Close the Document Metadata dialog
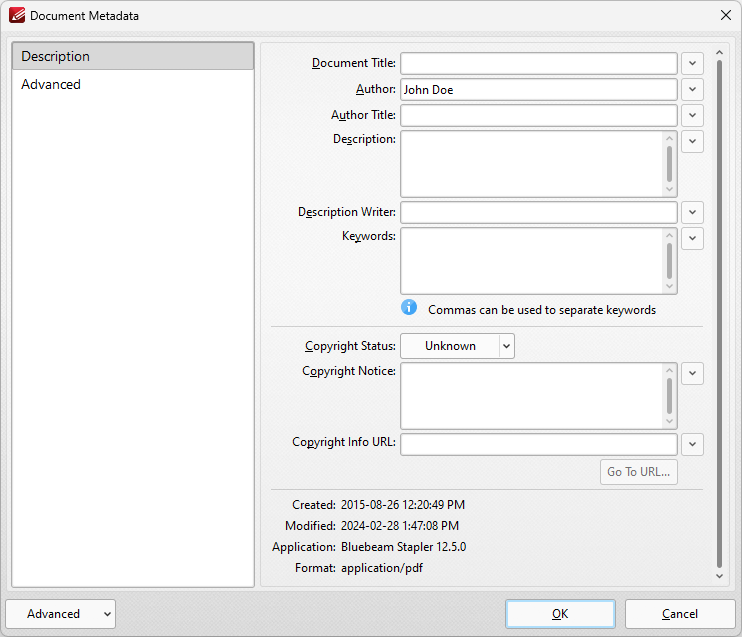The height and width of the screenshot is (637, 742). click(725, 15)
